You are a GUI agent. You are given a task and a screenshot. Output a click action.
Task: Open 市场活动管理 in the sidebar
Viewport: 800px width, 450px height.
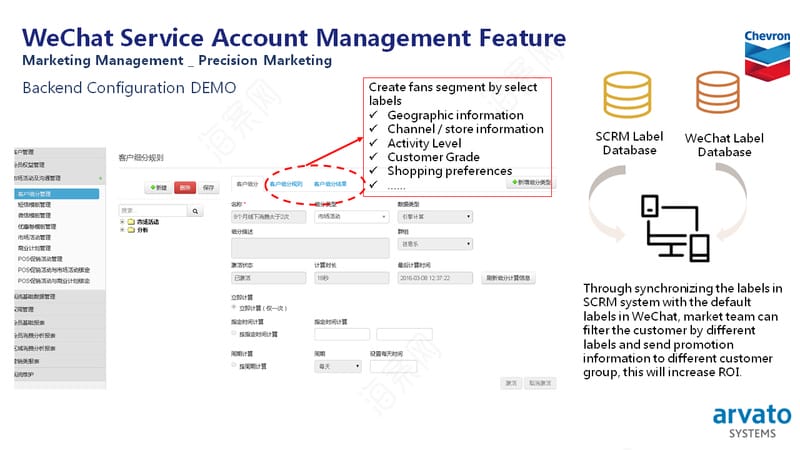[35, 237]
